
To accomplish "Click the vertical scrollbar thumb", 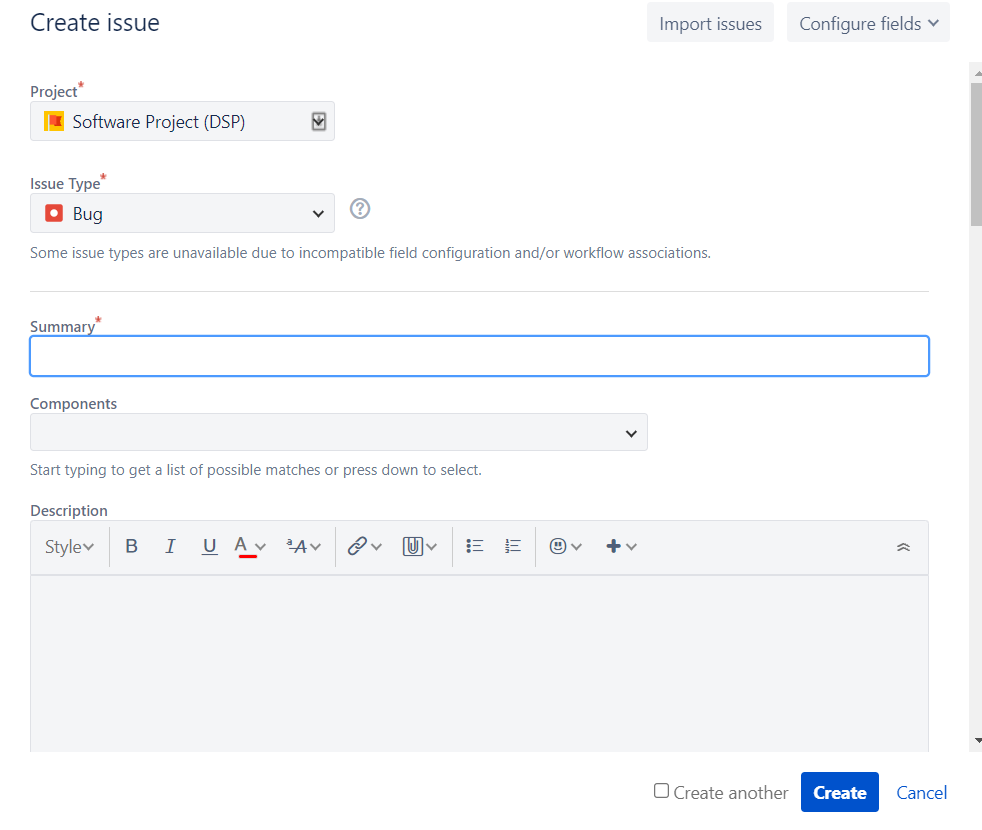I will tap(976, 153).
